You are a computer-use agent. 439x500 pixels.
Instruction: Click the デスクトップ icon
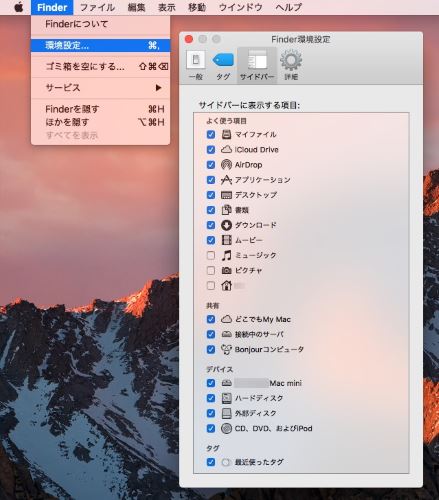click(226, 195)
